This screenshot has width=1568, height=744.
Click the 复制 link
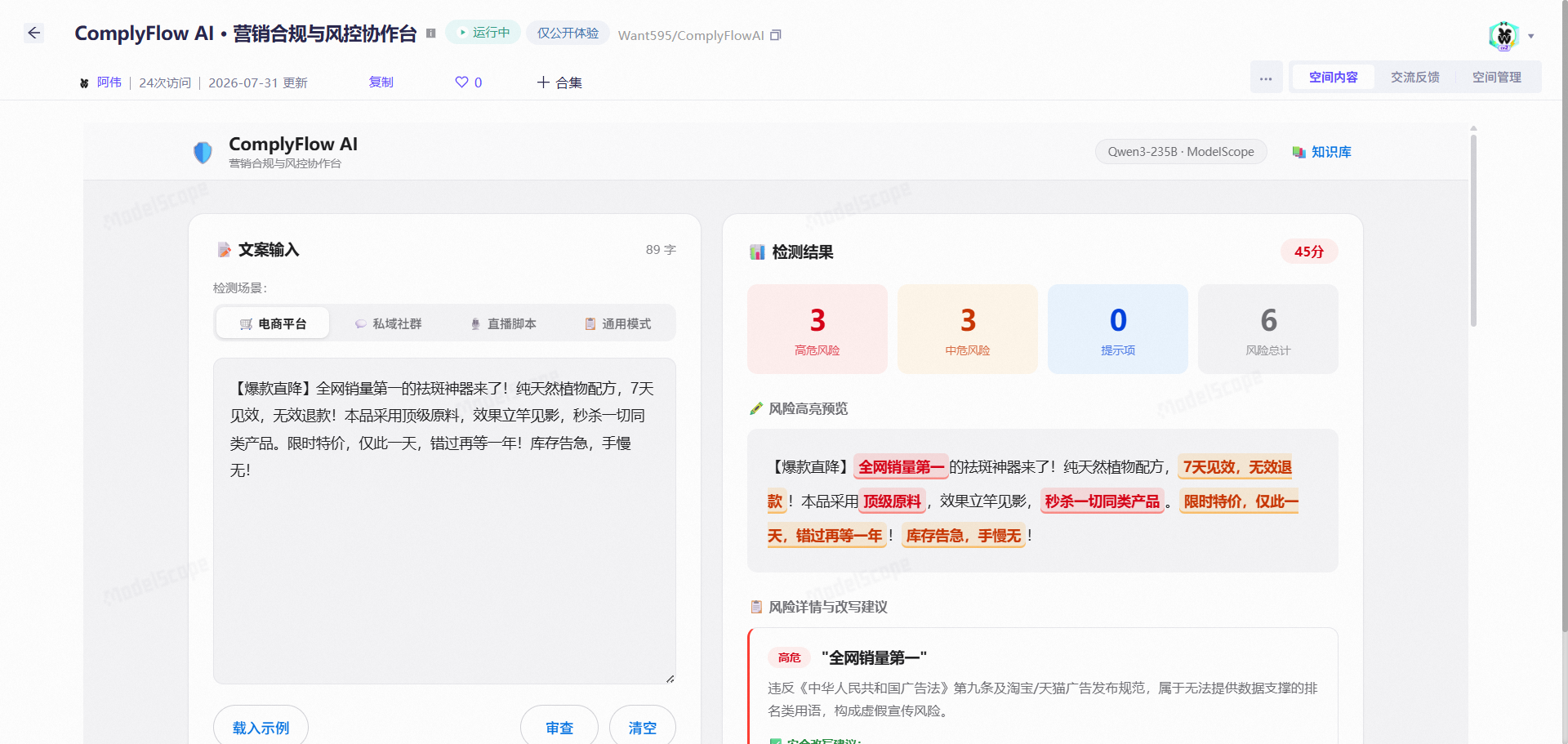click(x=381, y=82)
